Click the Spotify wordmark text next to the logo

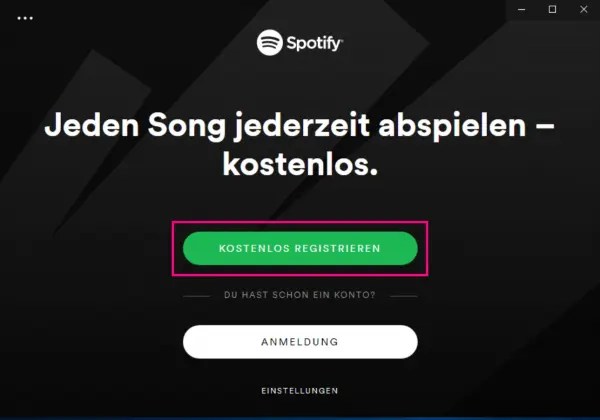click(x=315, y=43)
